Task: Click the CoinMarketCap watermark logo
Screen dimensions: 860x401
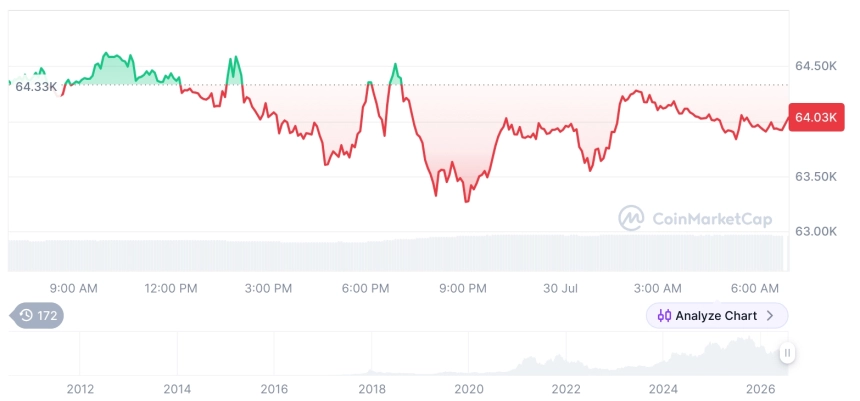Action: [x=631, y=218]
